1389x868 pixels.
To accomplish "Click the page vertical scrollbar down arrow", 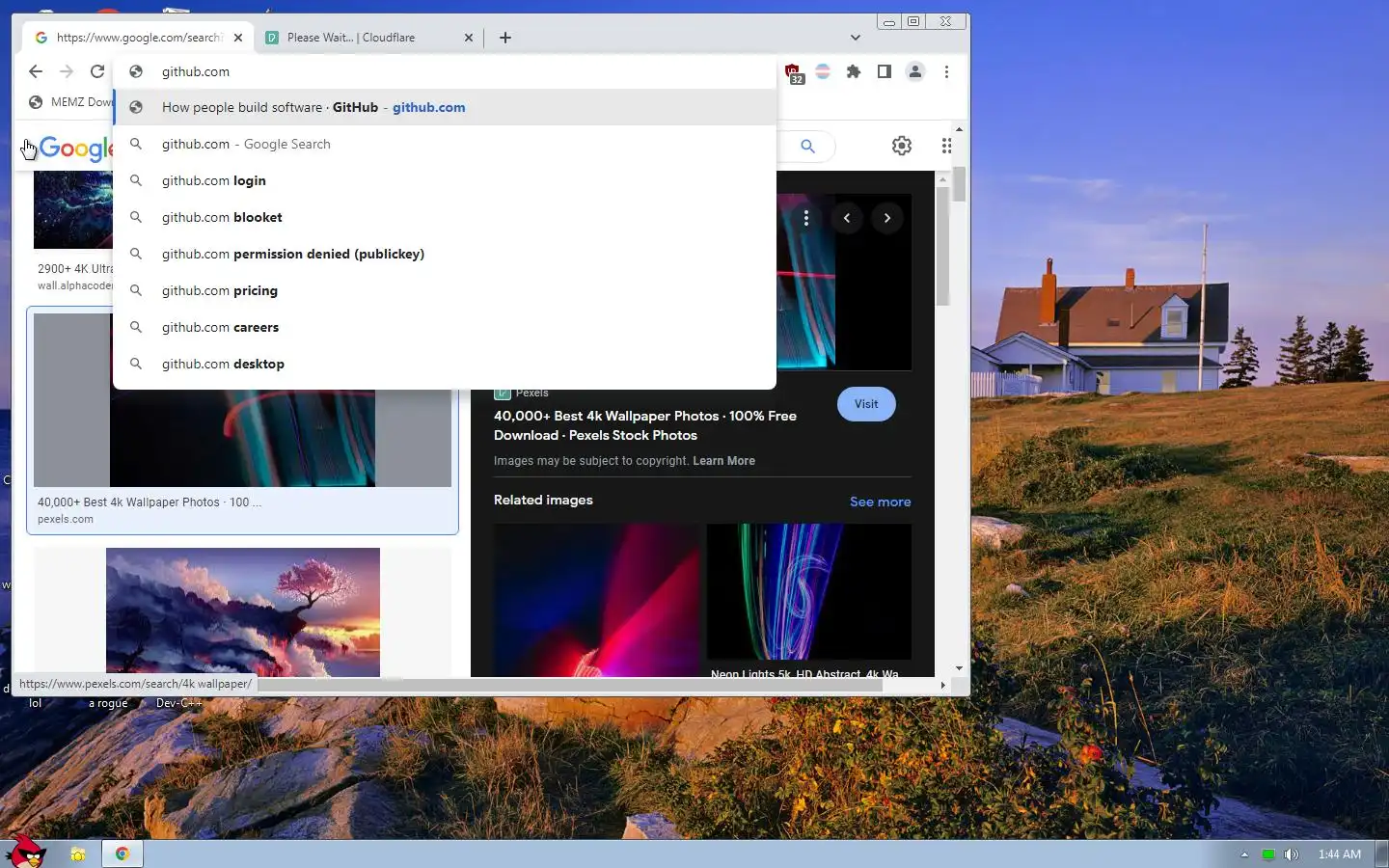I will pyautogui.click(x=959, y=667).
